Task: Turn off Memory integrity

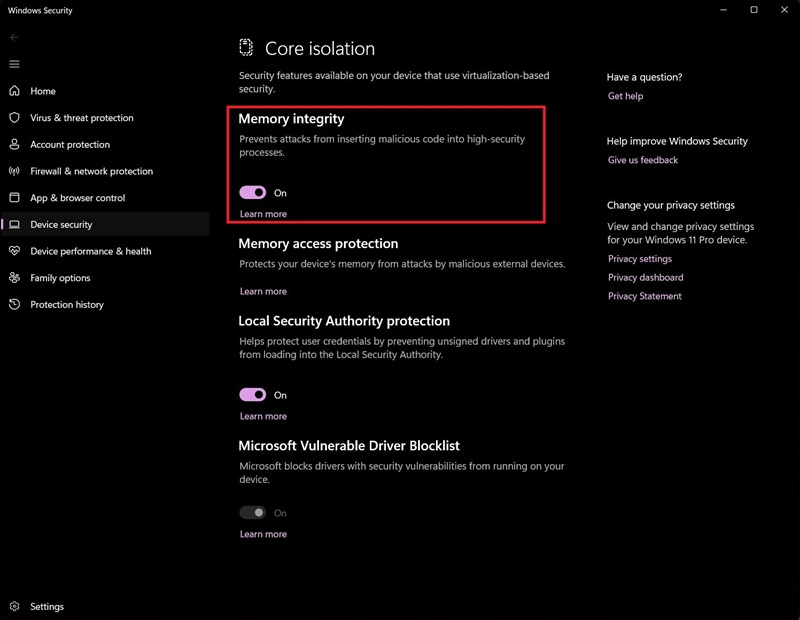Action: click(254, 193)
